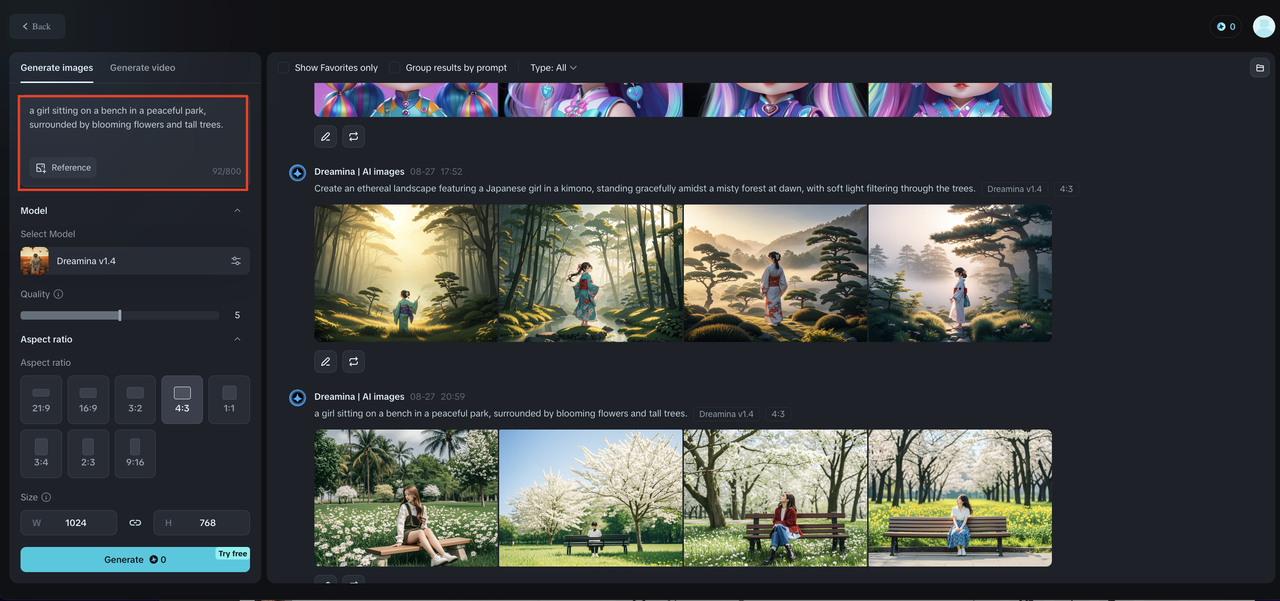Open the folder icon at top right
This screenshot has height=601, width=1280.
1259,68
